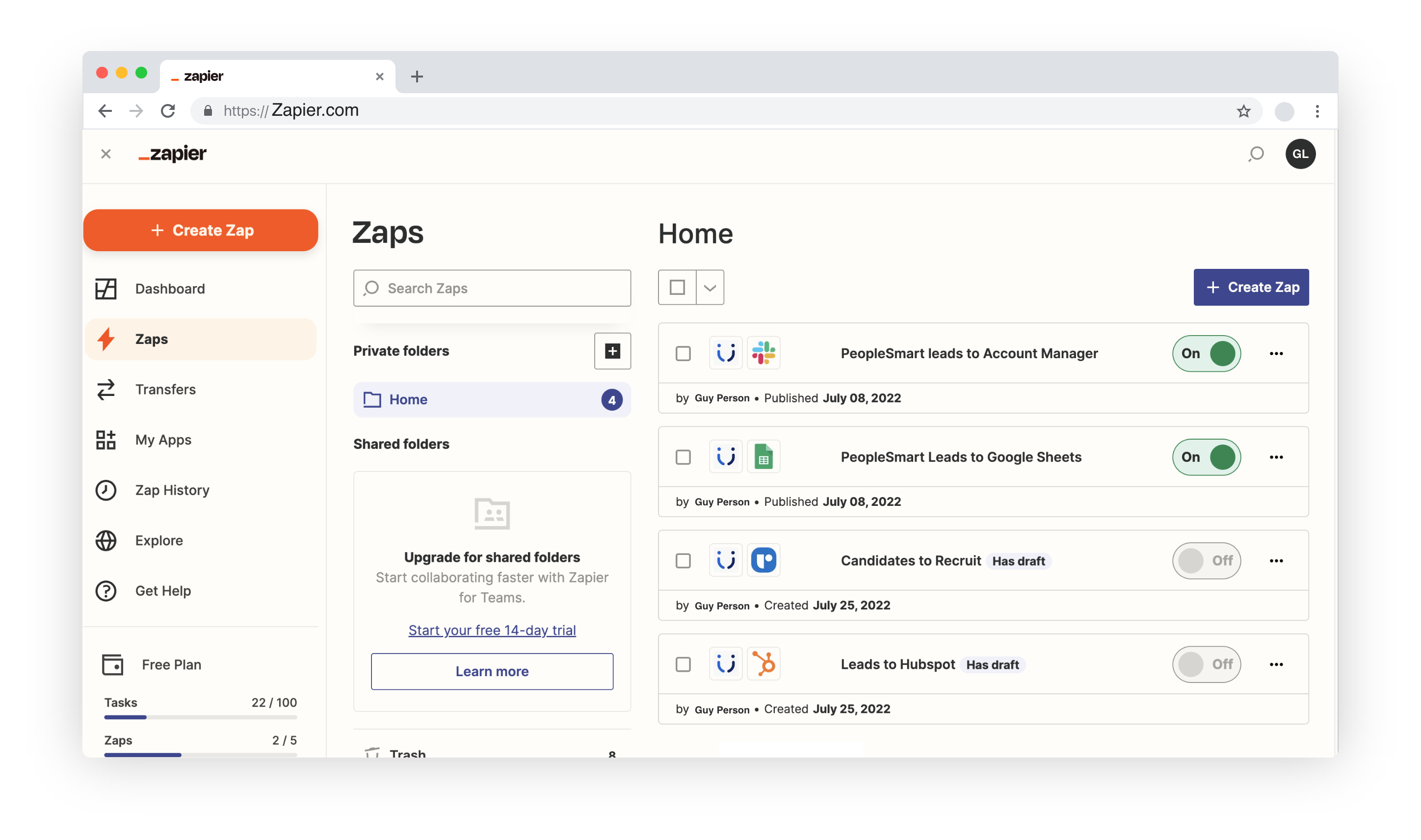
Task: Check Candidates to Recruit checkbox
Action: 683,561
